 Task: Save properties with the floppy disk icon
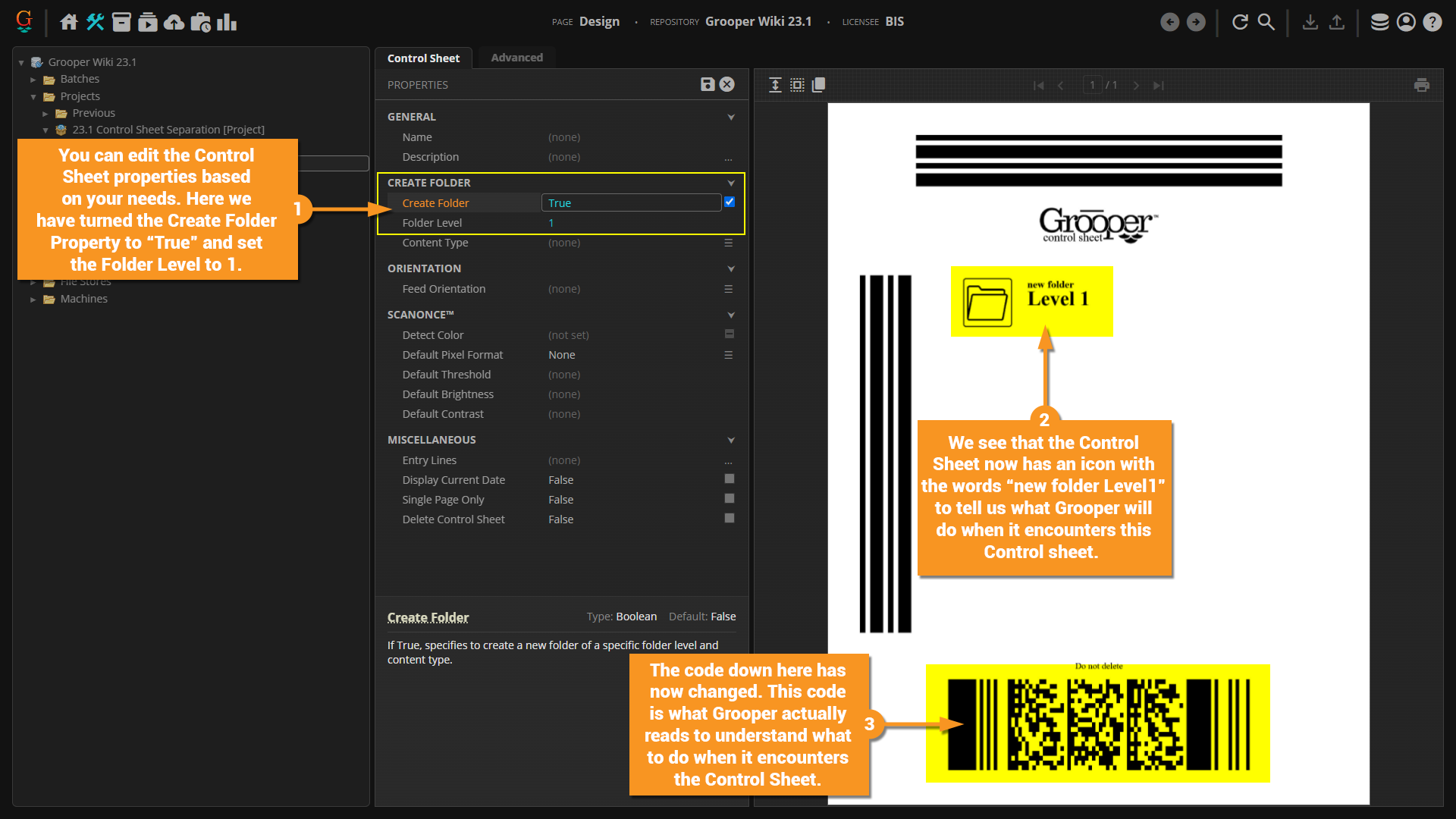(707, 84)
